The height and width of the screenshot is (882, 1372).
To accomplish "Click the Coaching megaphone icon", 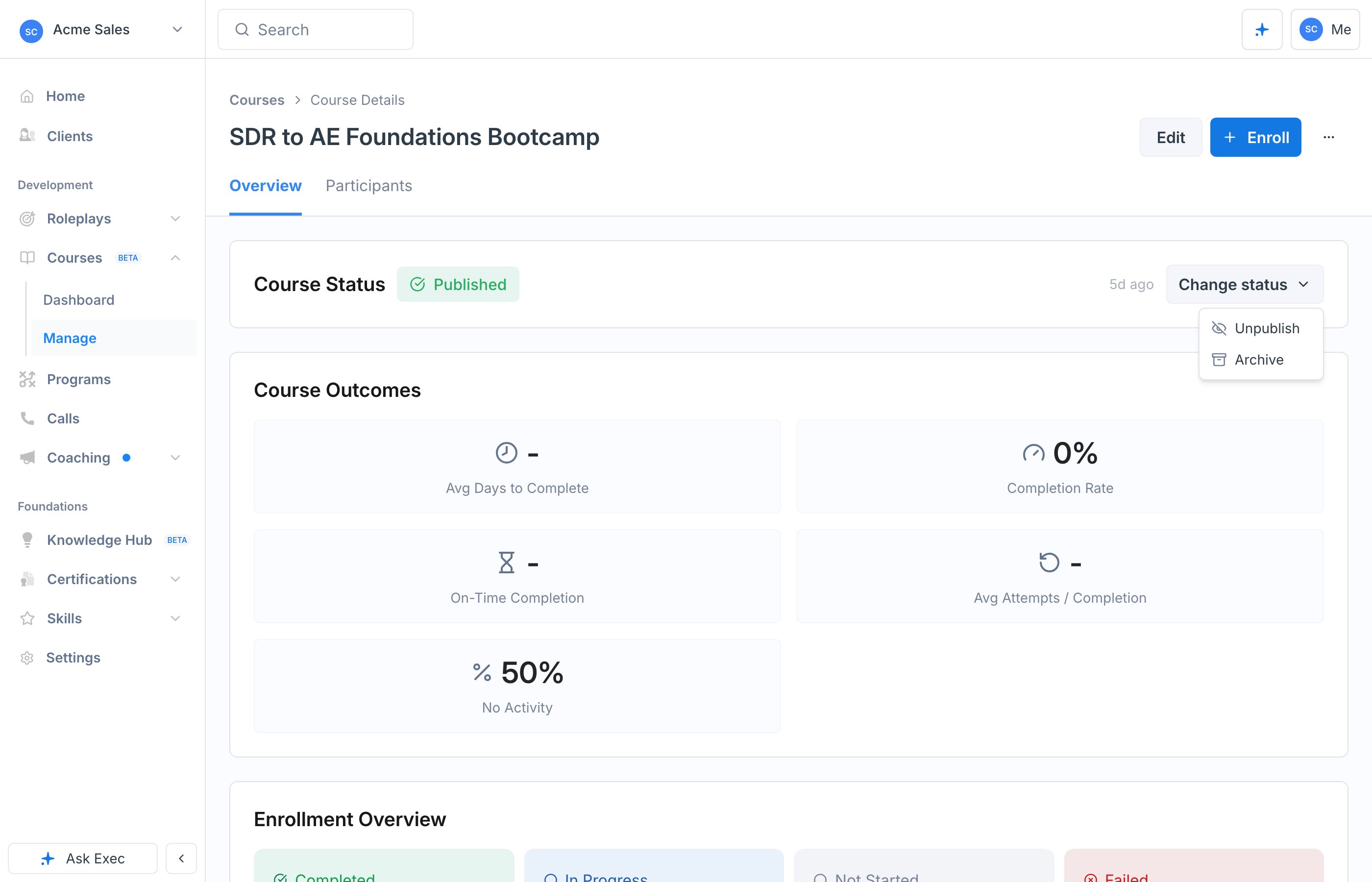I will pos(27,457).
